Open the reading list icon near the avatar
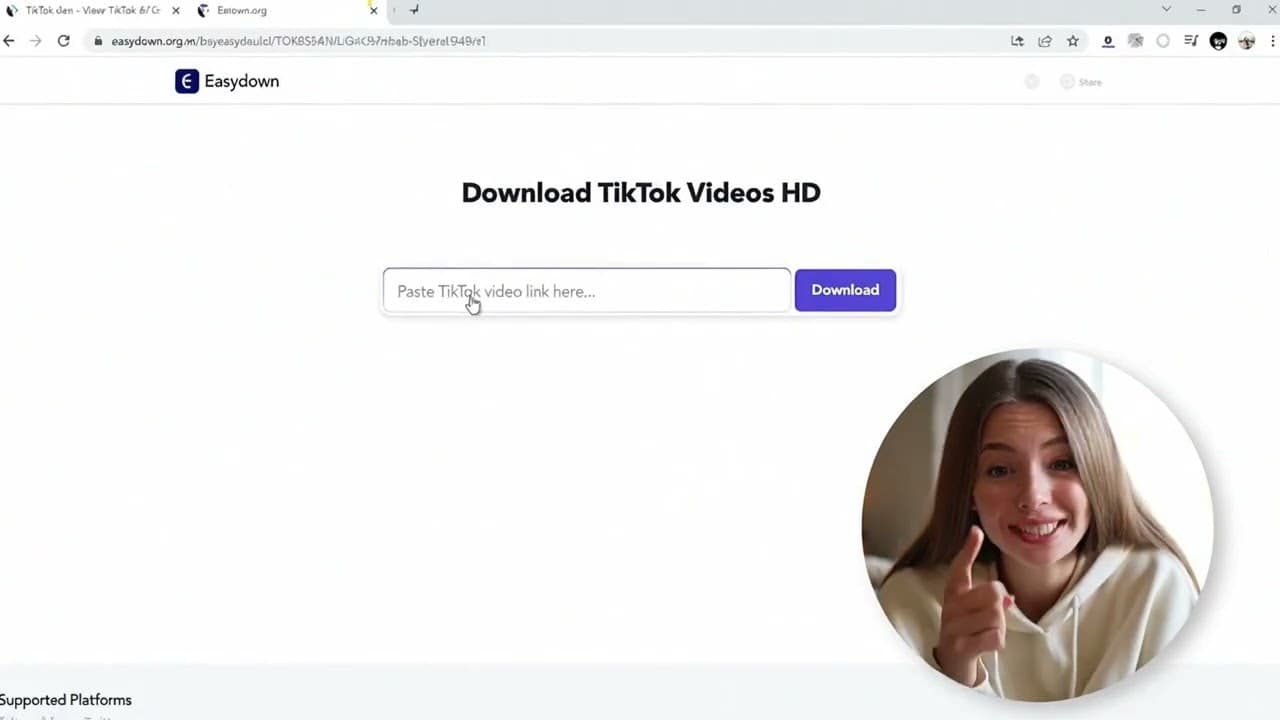The width and height of the screenshot is (1280, 720). coord(1191,41)
